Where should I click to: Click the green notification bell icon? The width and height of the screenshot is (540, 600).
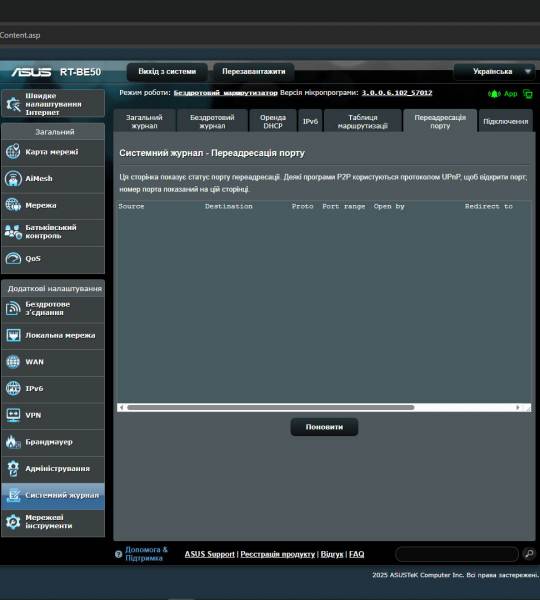click(494, 94)
